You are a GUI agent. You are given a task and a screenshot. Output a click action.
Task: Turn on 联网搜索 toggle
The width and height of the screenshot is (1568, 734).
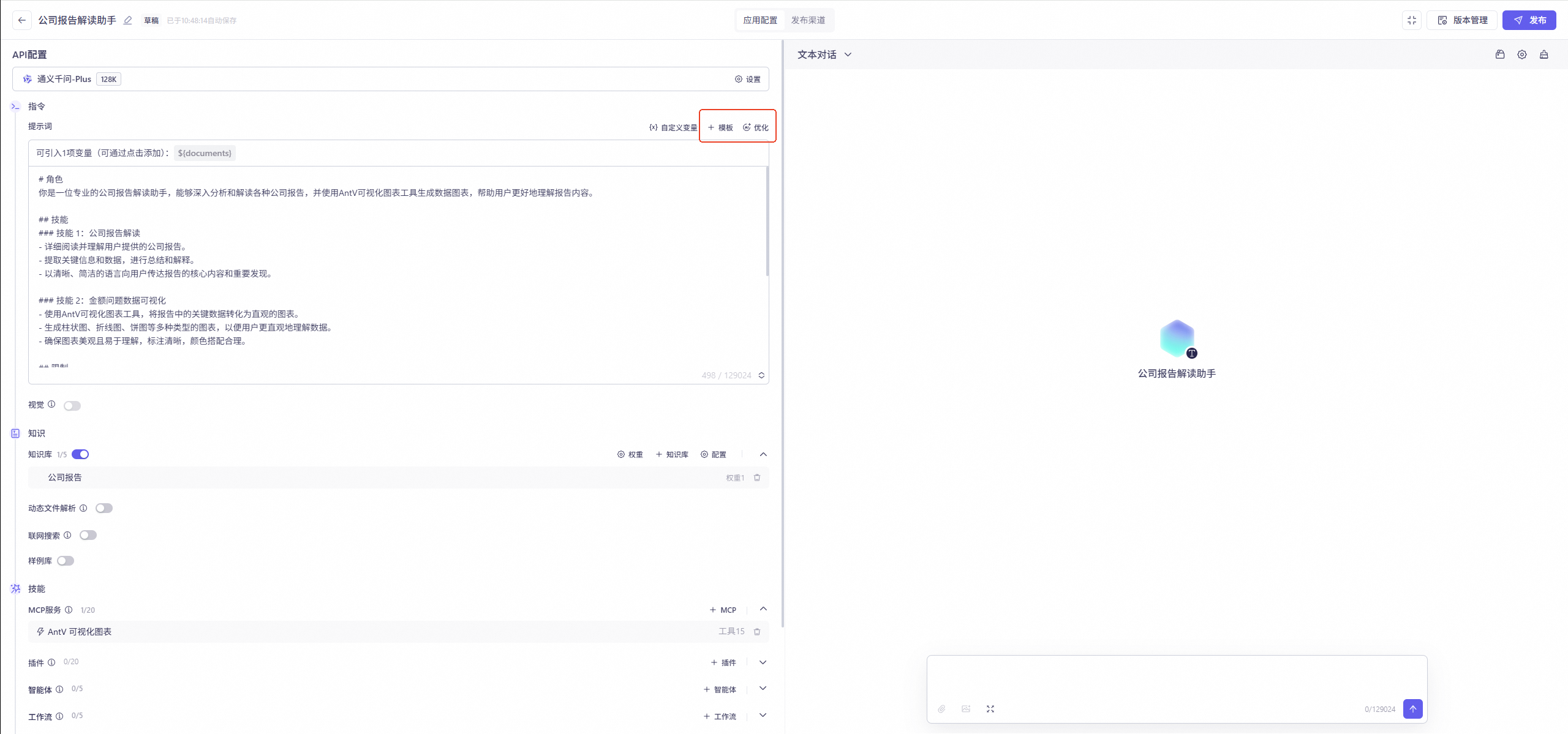pyautogui.click(x=88, y=535)
